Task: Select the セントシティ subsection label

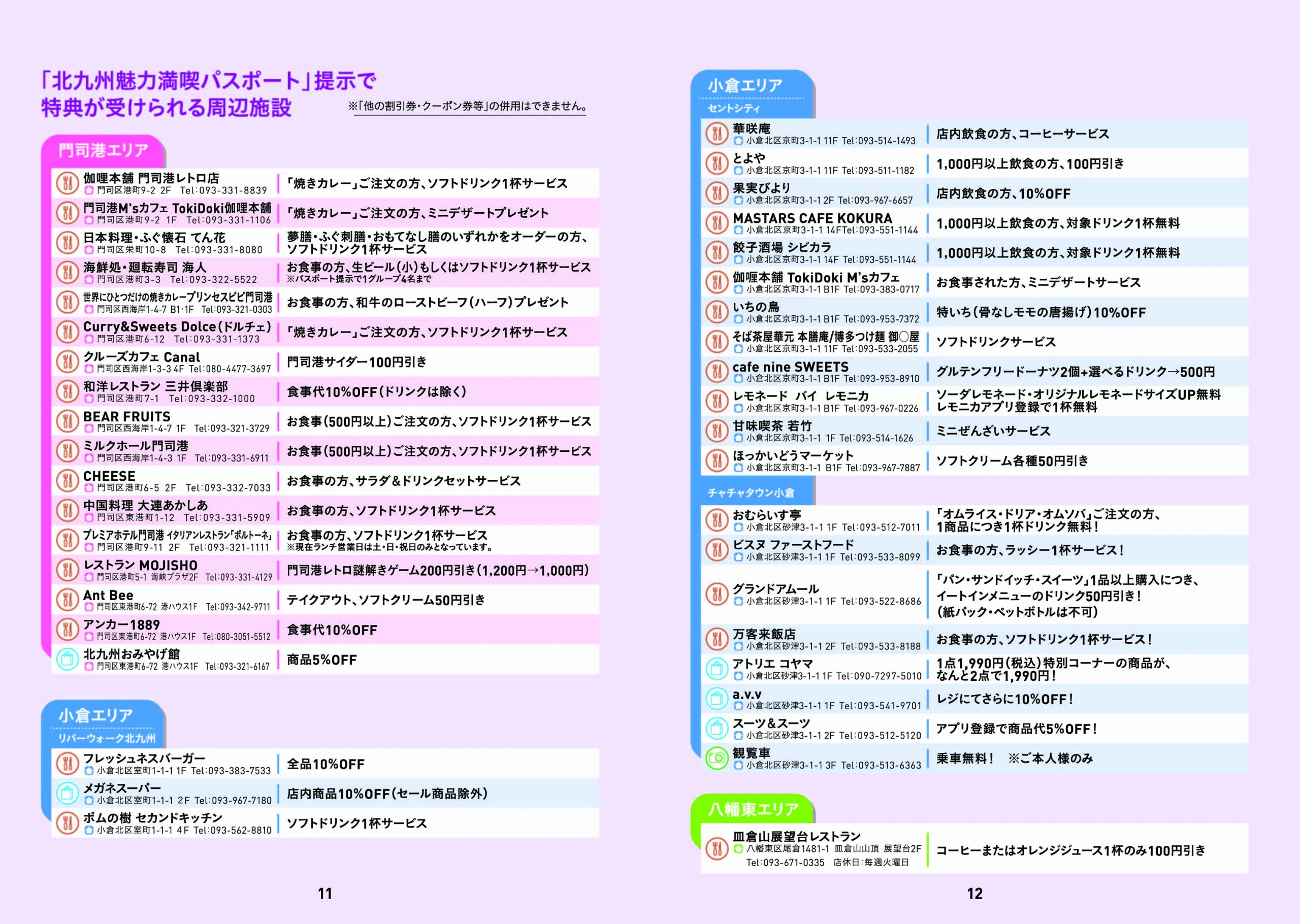Action: pyautogui.click(x=734, y=108)
